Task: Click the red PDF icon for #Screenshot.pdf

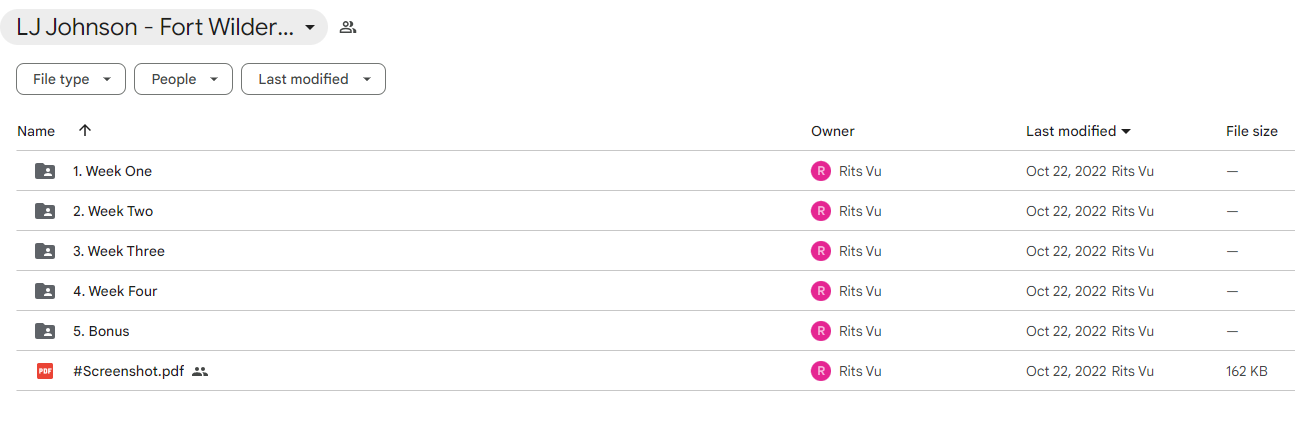Action: click(x=45, y=371)
